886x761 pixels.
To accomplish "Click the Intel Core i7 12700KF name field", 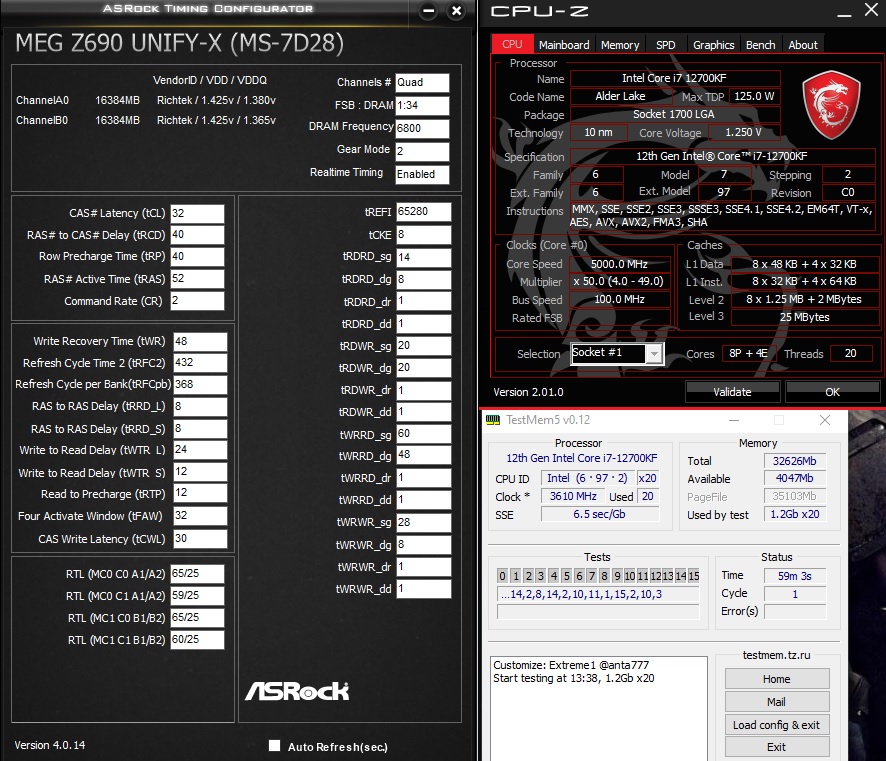I will [675, 79].
